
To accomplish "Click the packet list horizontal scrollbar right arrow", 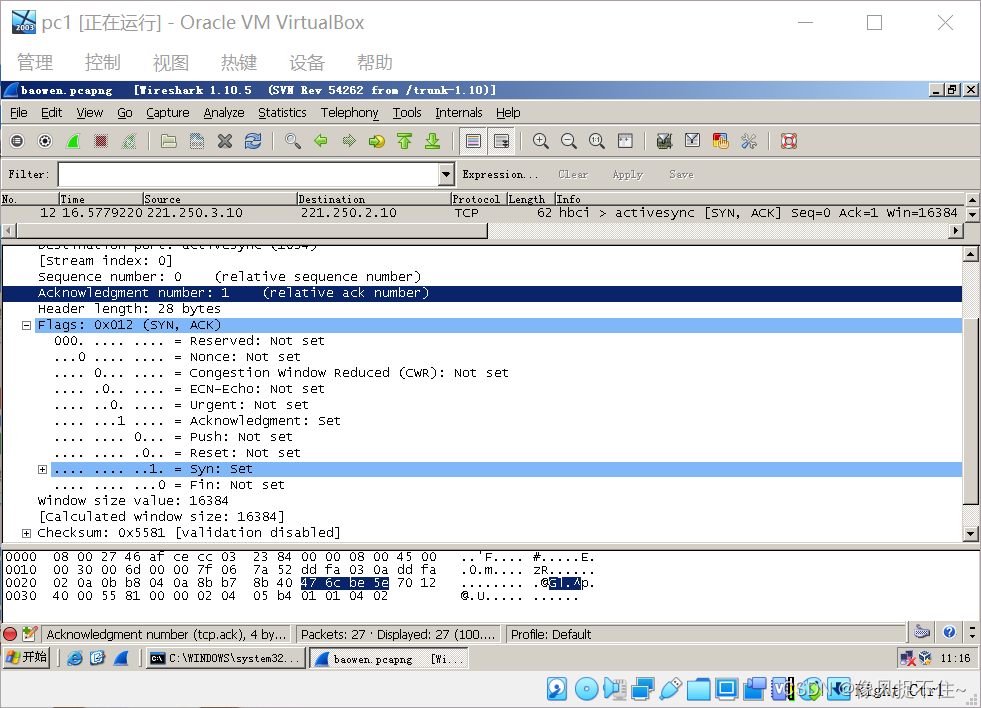I will (955, 231).
